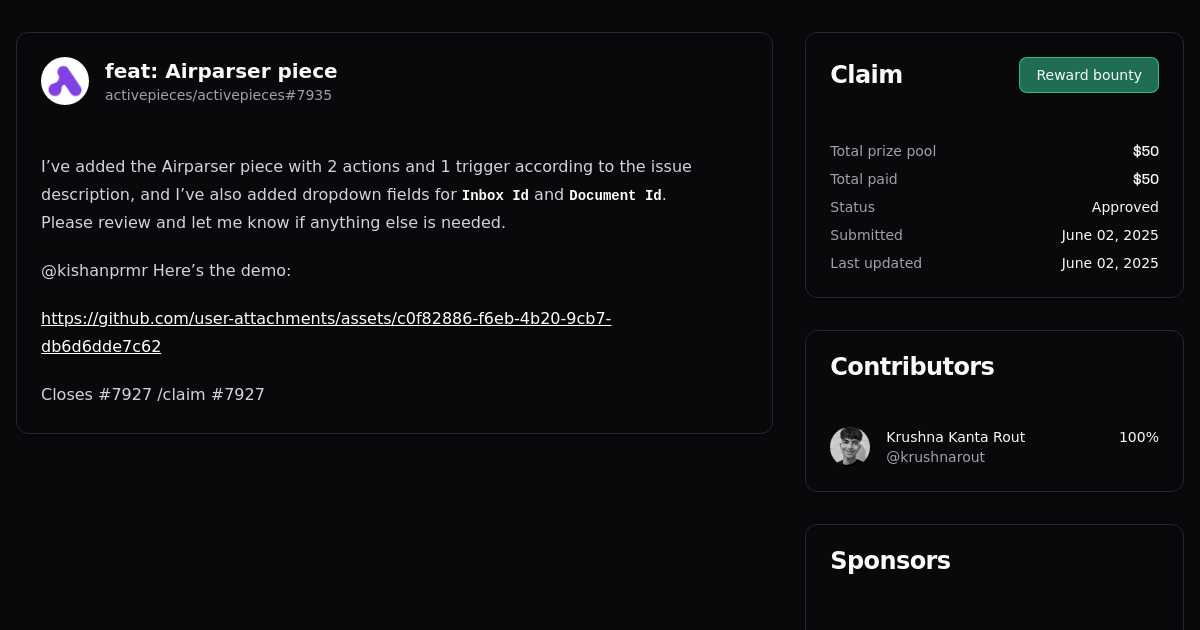Click the "Closes #7927 /claim #7927" line
Screen dimensions: 1200x630
point(153,394)
